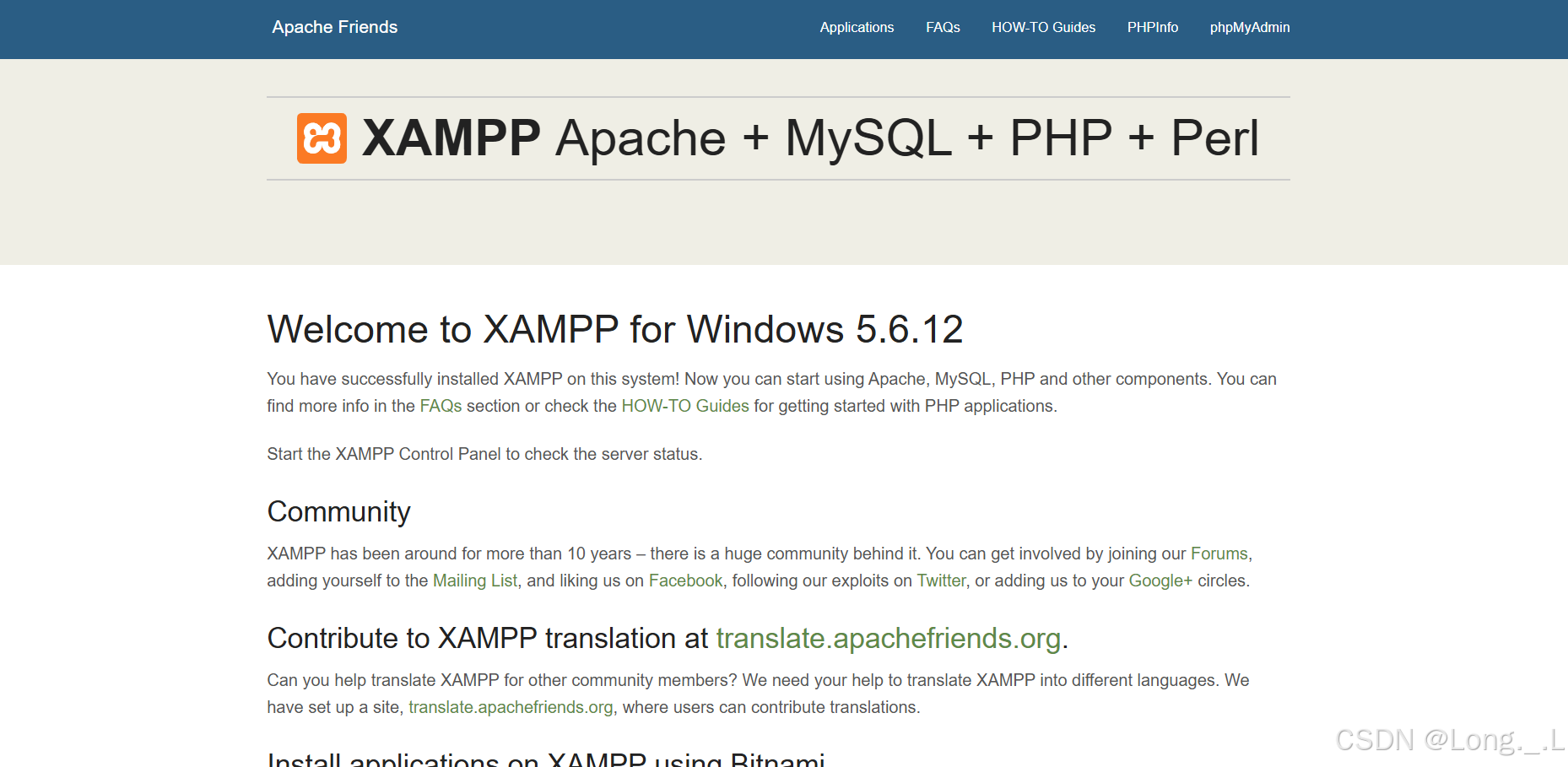Screen dimensions: 1568x767
Task: Open the Facebook link
Action: pos(685,581)
